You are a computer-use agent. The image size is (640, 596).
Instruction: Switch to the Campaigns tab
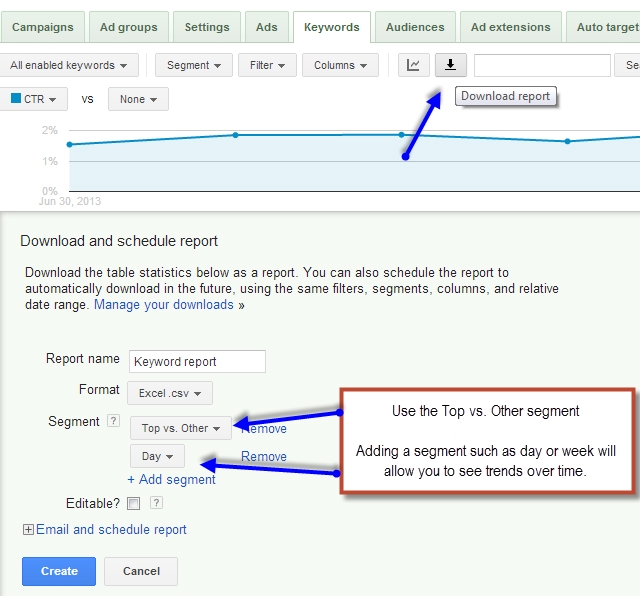coord(42,27)
